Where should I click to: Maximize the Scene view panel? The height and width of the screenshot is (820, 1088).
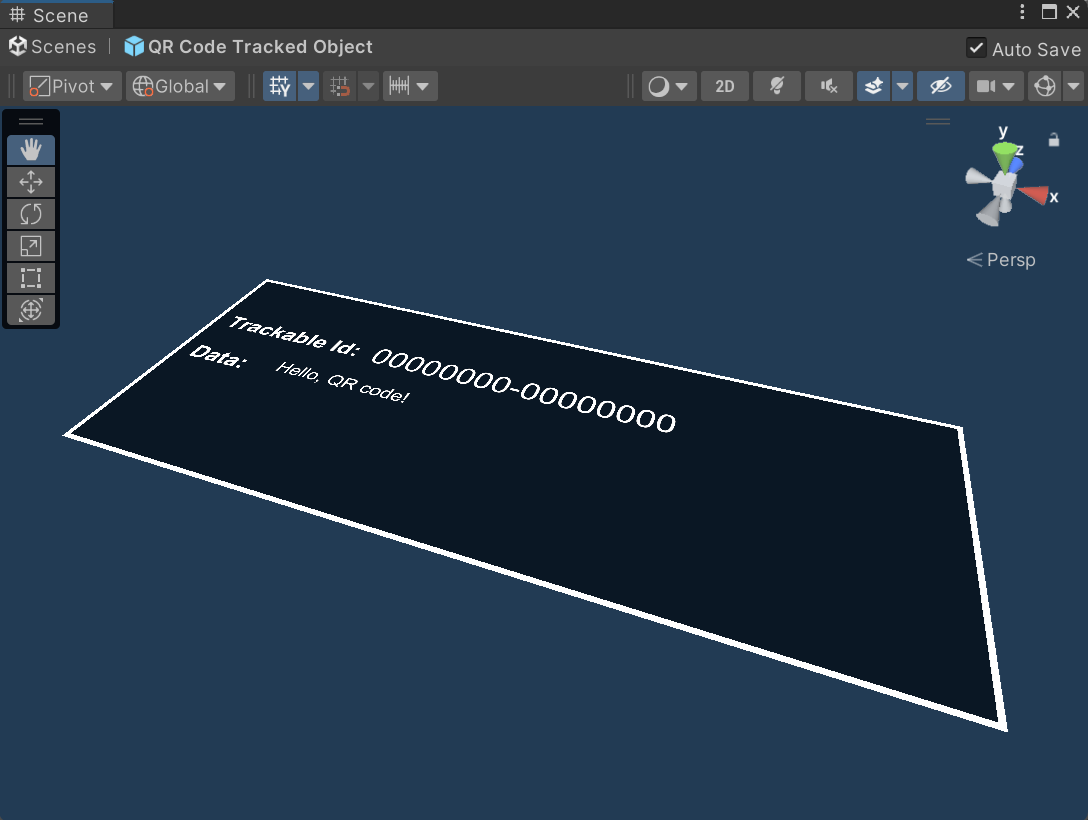1049,12
